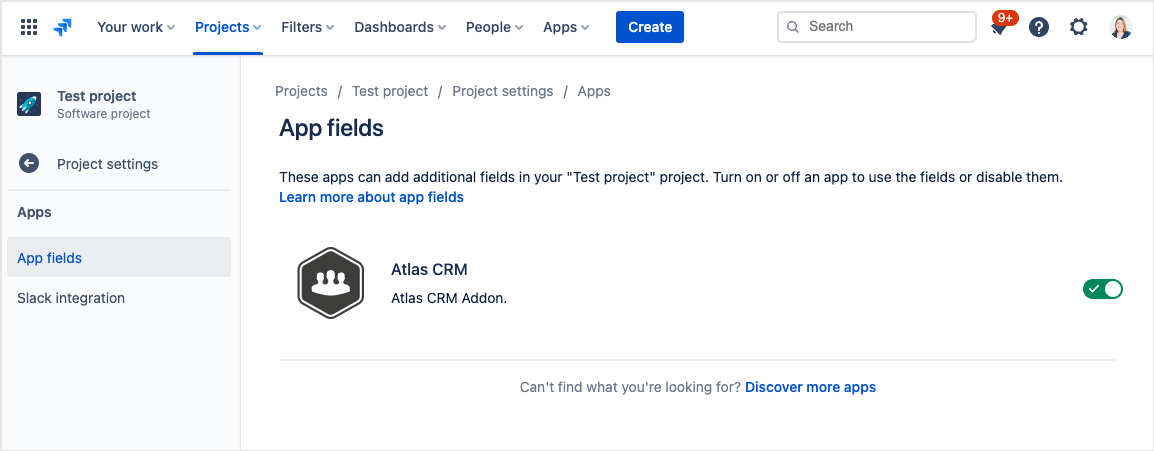
Task: Click the Test project rocket icon
Action: tap(29, 104)
